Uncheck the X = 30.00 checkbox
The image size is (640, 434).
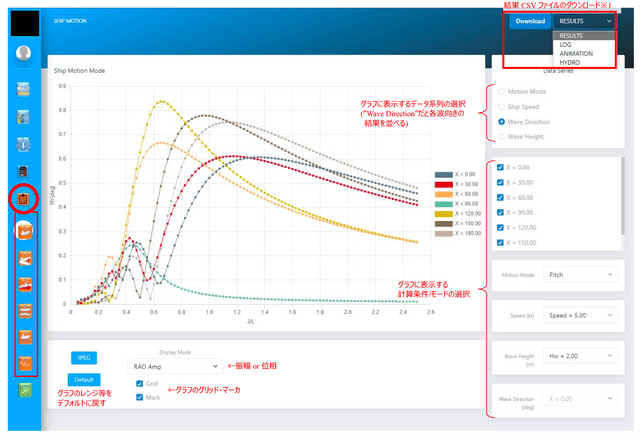pyautogui.click(x=500, y=183)
